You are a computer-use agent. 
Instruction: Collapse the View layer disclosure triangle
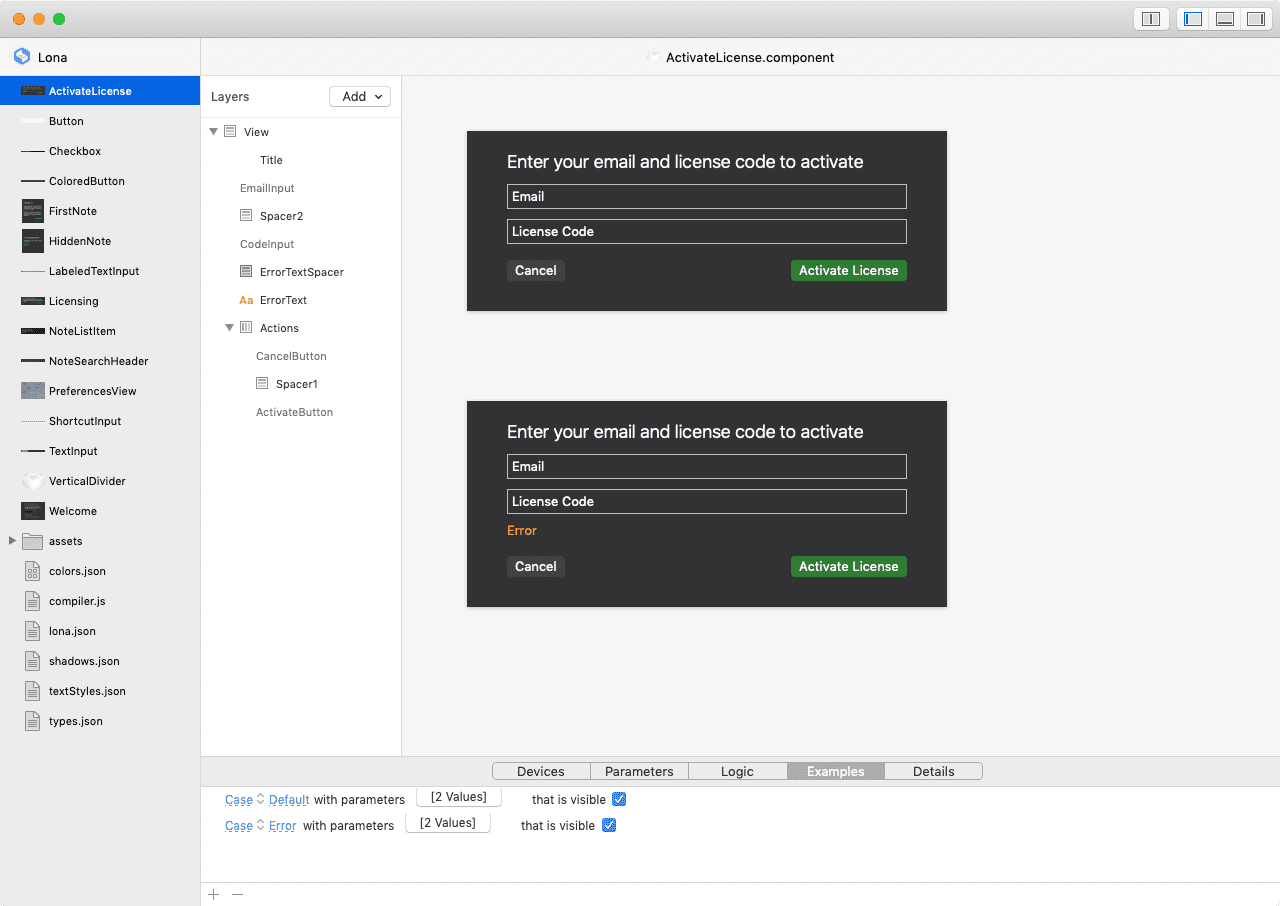tap(213, 131)
